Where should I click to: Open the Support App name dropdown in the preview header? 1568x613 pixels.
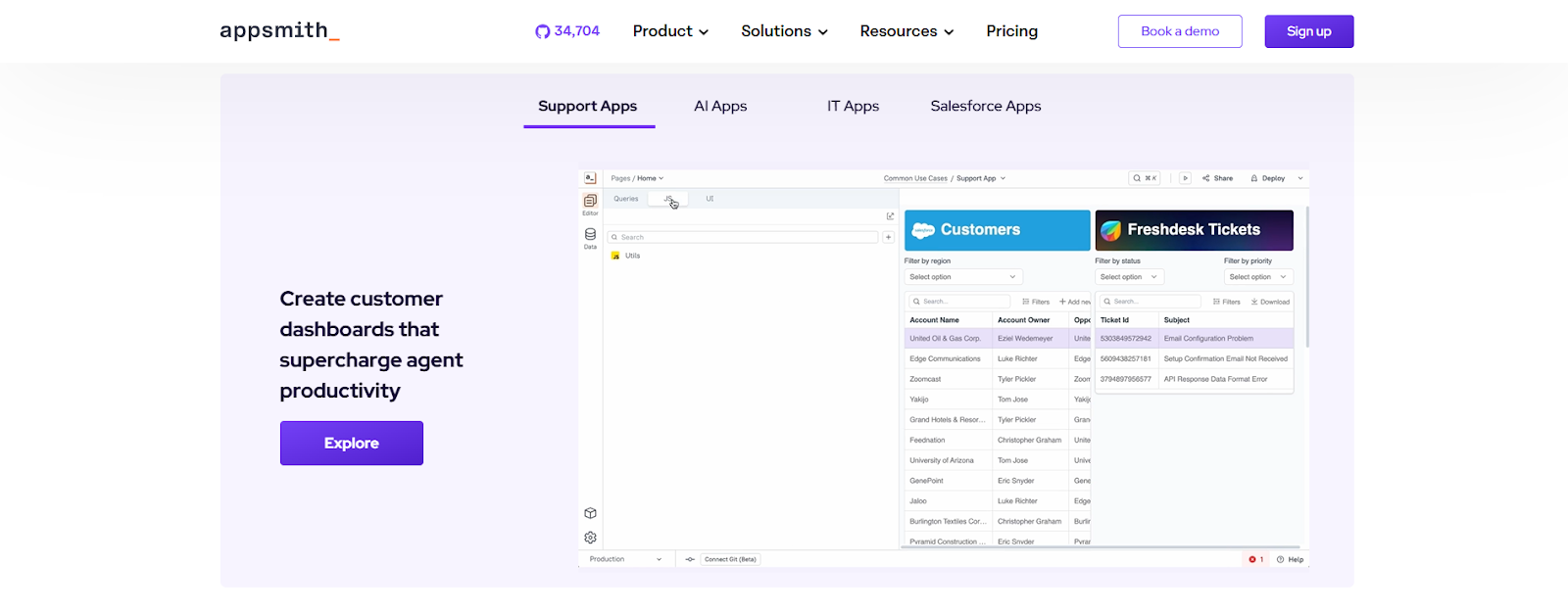981,178
